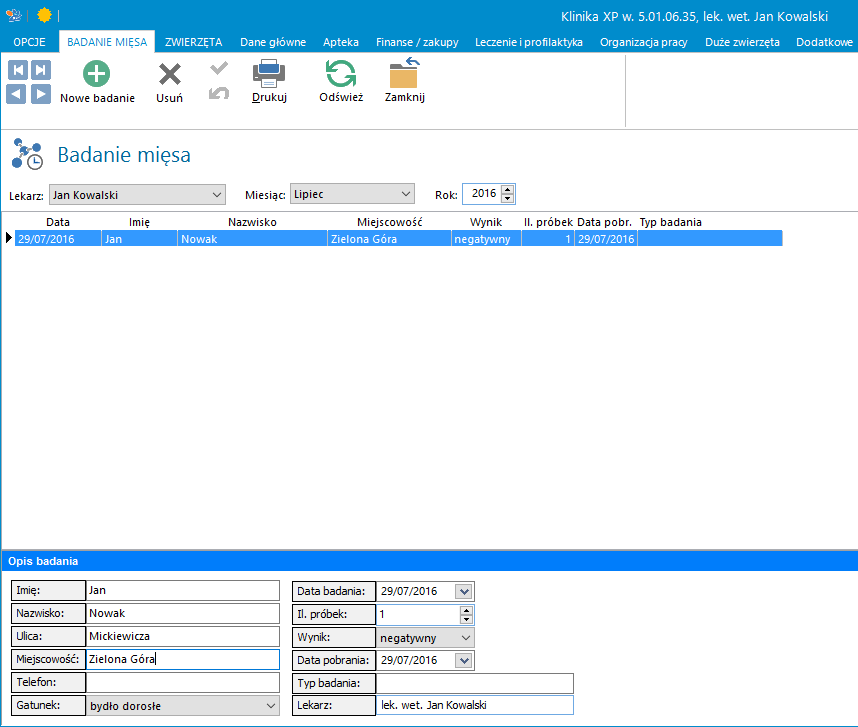Image resolution: width=858 pixels, height=727 pixels.
Task: Confirm changes with the checkmark icon
Action: [x=219, y=68]
